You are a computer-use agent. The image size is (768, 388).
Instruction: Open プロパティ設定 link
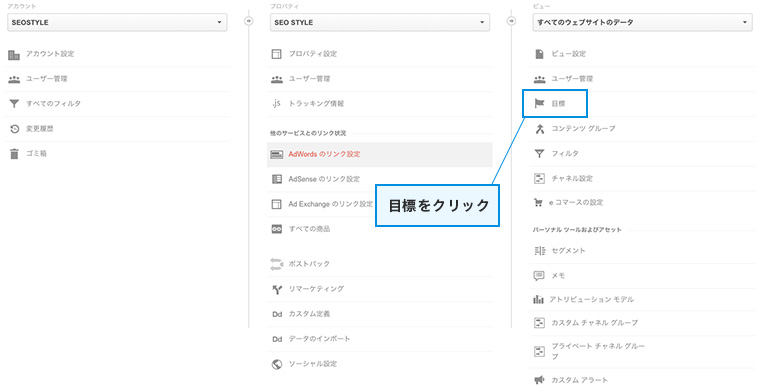pos(312,54)
